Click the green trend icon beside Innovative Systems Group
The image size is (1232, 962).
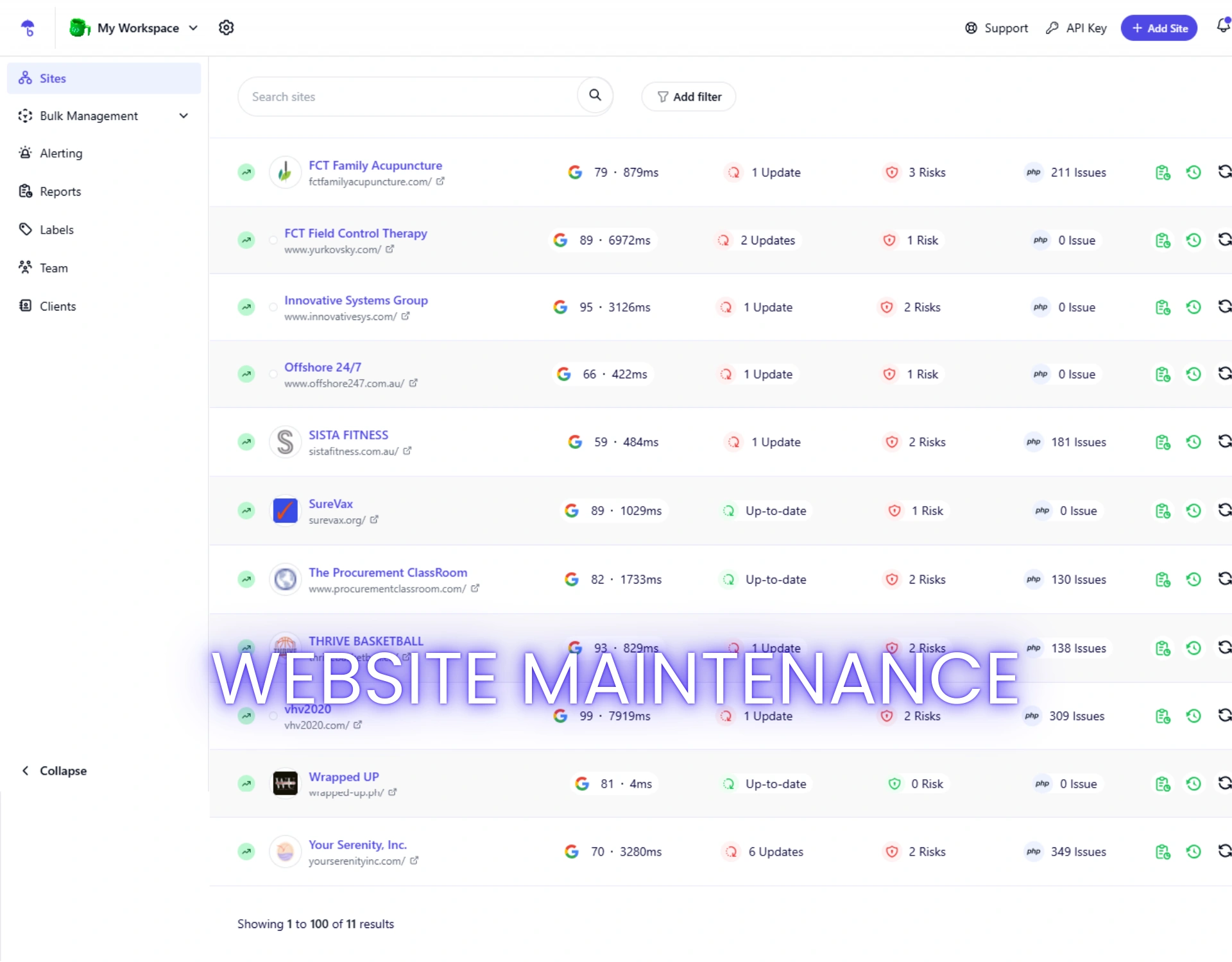click(x=246, y=307)
